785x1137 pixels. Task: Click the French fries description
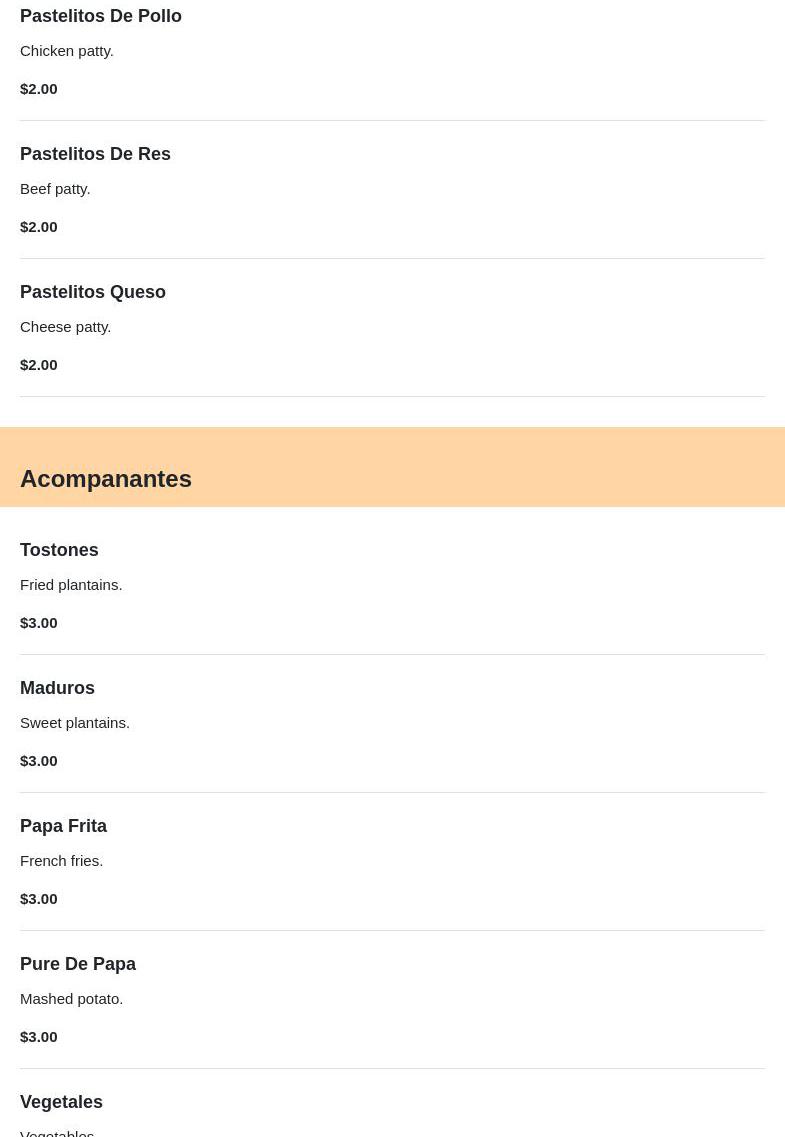point(61,861)
